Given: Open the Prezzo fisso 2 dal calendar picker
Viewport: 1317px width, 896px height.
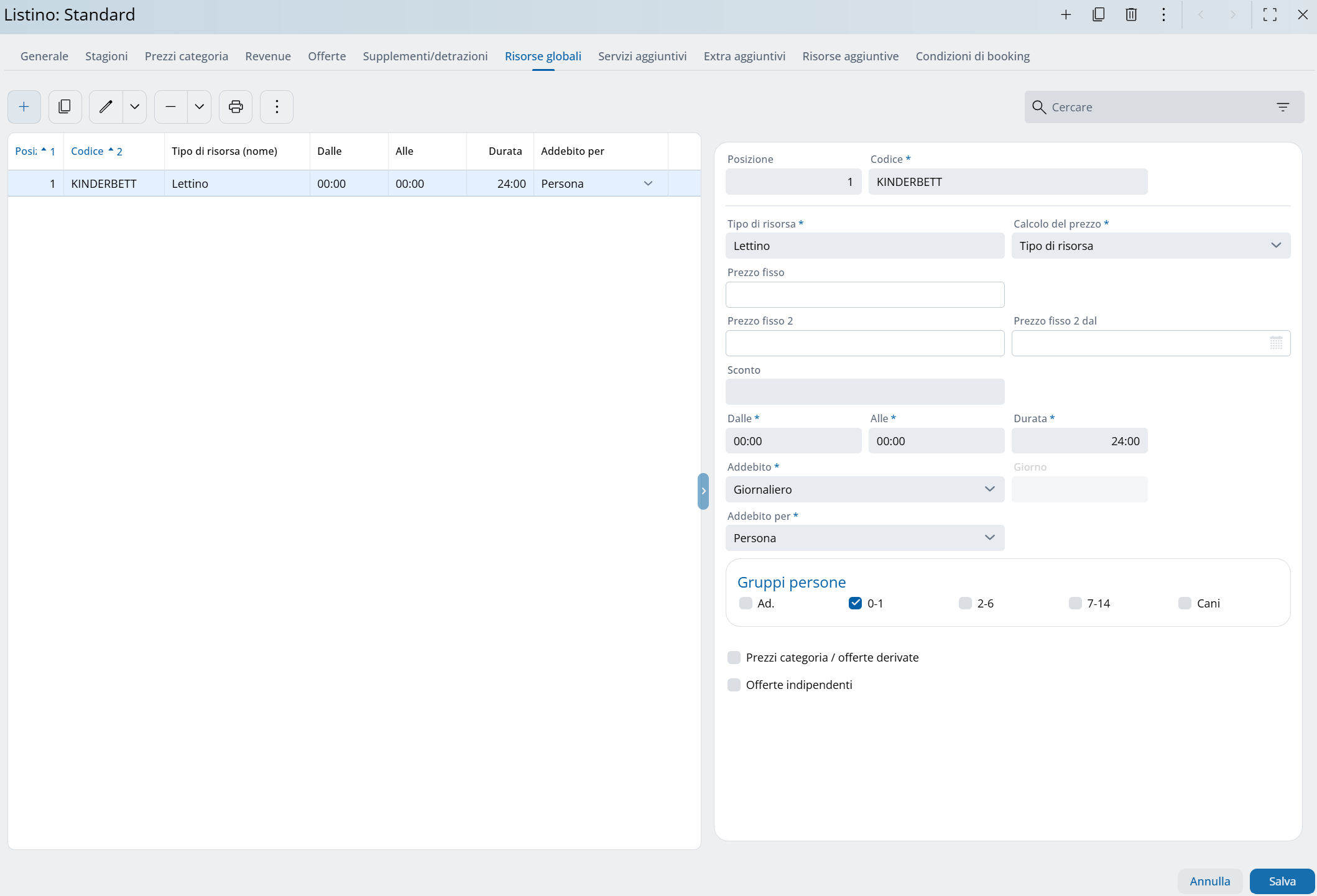Looking at the screenshot, I should pos(1276,343).
